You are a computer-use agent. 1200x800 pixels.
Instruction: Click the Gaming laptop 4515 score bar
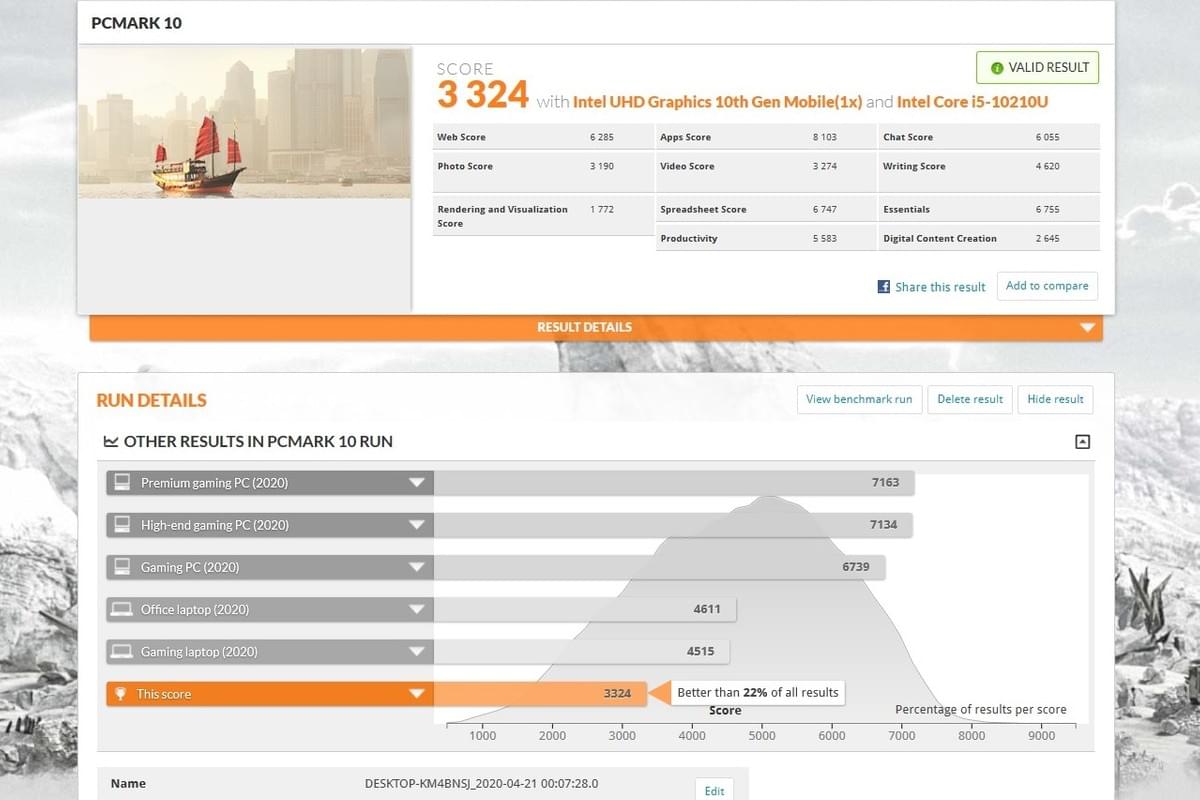click(582, 651)
